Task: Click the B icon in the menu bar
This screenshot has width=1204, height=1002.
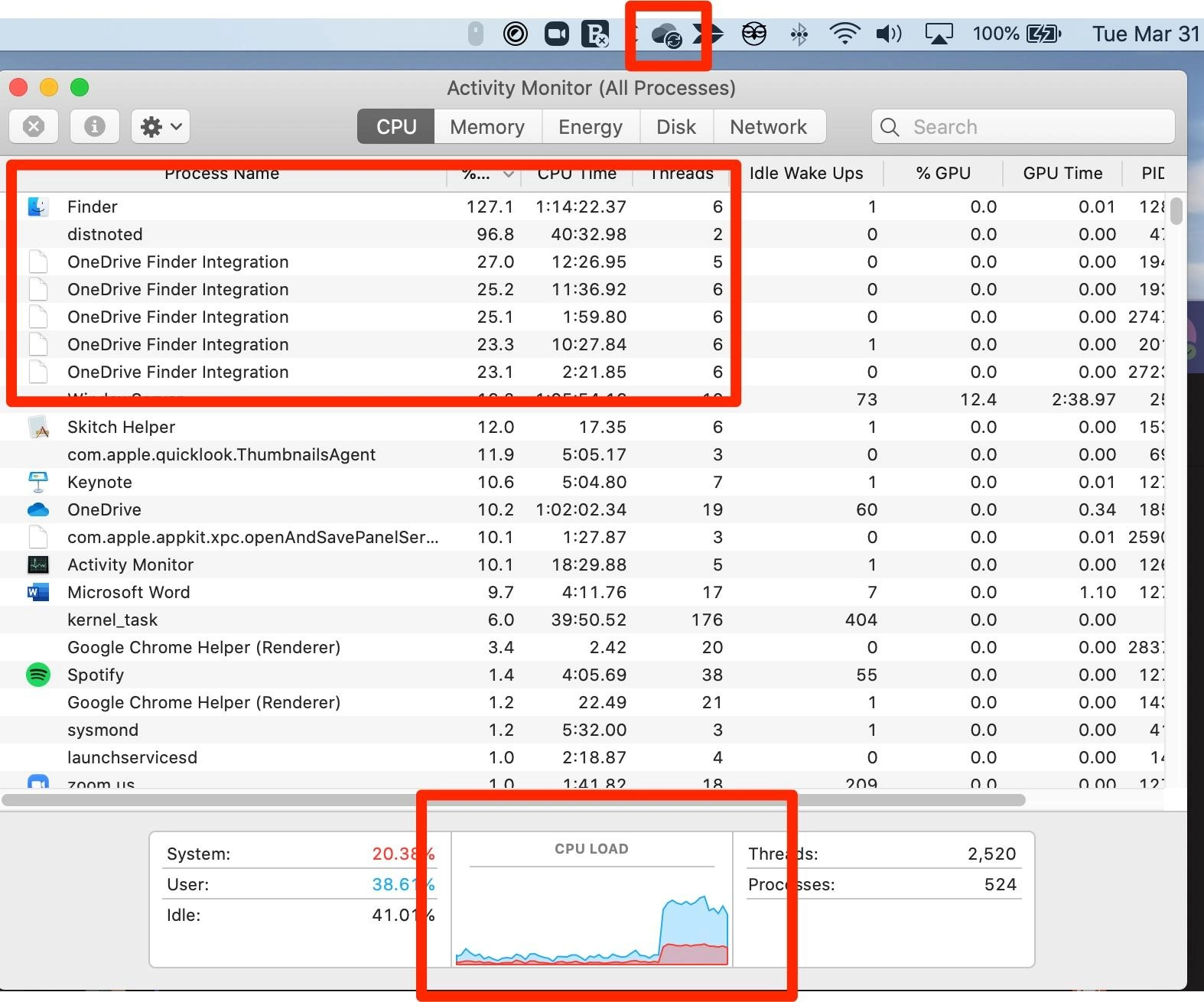Action: click(x=595, y=34)
